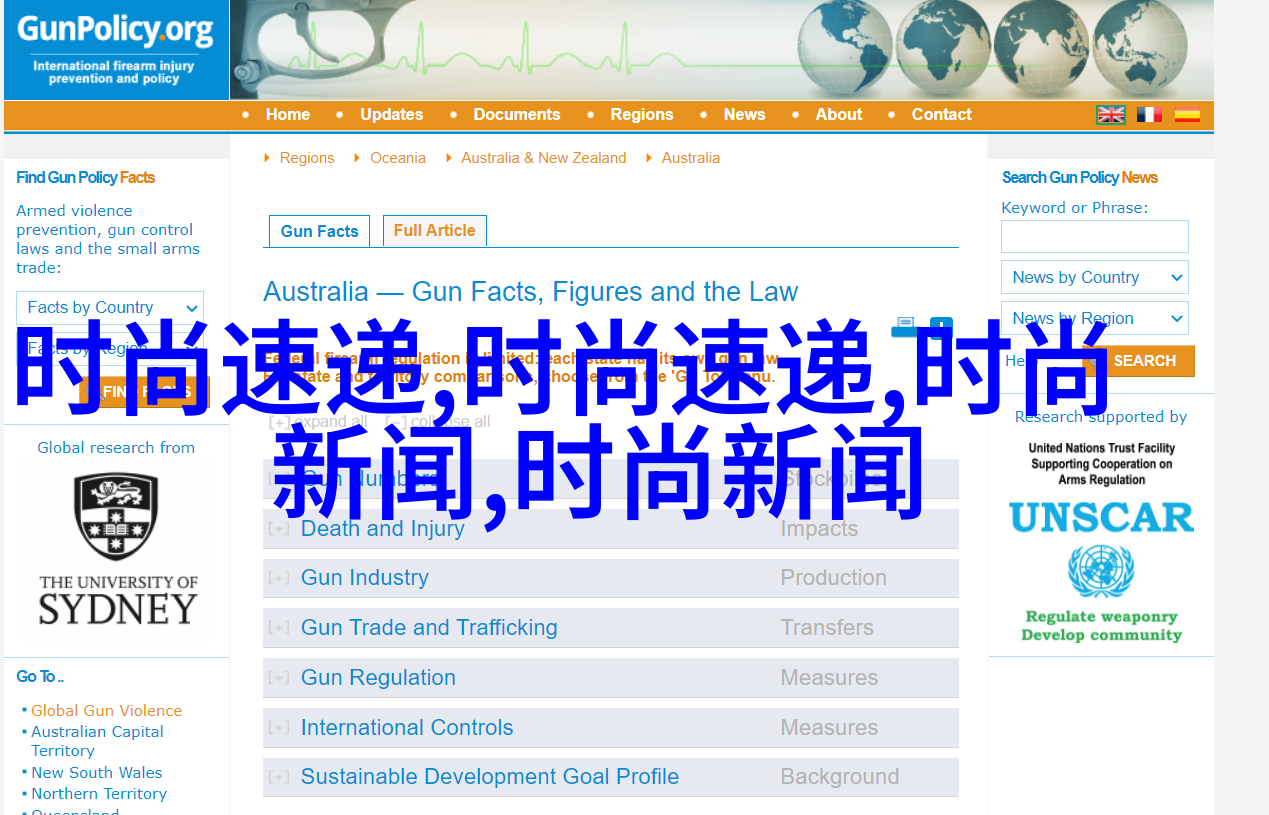Expand the Death and Injury section
Screen dimensions: 1269x815
tap(382, 529)
